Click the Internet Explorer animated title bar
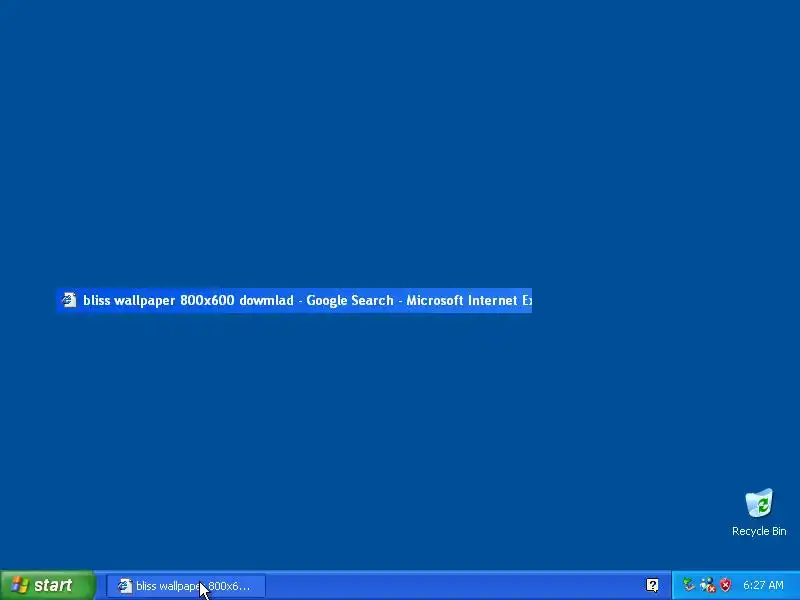The width and height of the screenshot is (800, 600). click(x=294, y=300)
